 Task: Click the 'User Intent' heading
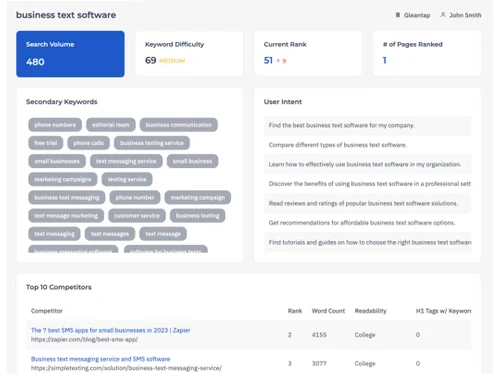[283, 102]
